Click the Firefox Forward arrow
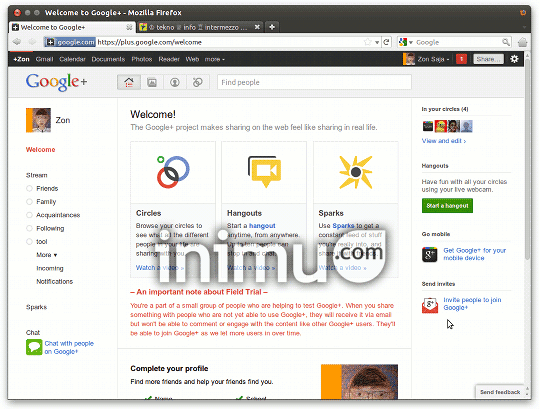Image resolution: width=540 pixels, height=409 pixels. (x=32, y=42)
